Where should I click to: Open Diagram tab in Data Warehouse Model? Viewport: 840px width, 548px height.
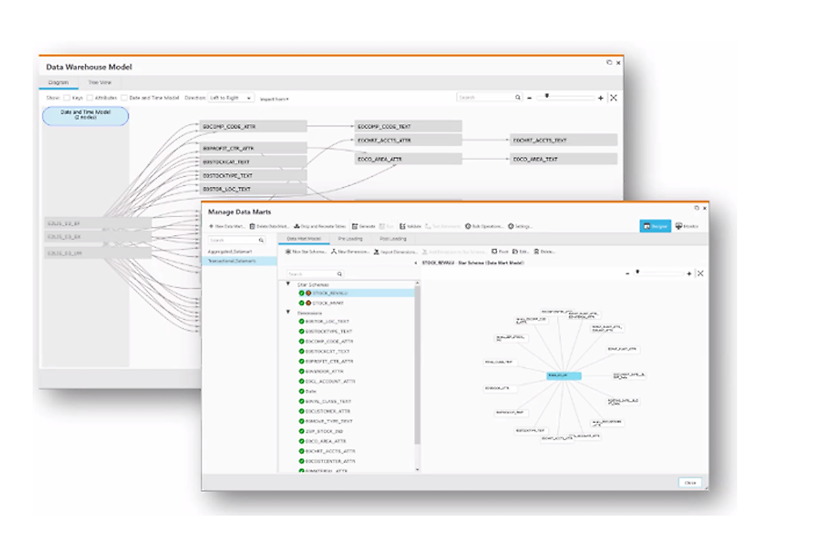point(58,82)
